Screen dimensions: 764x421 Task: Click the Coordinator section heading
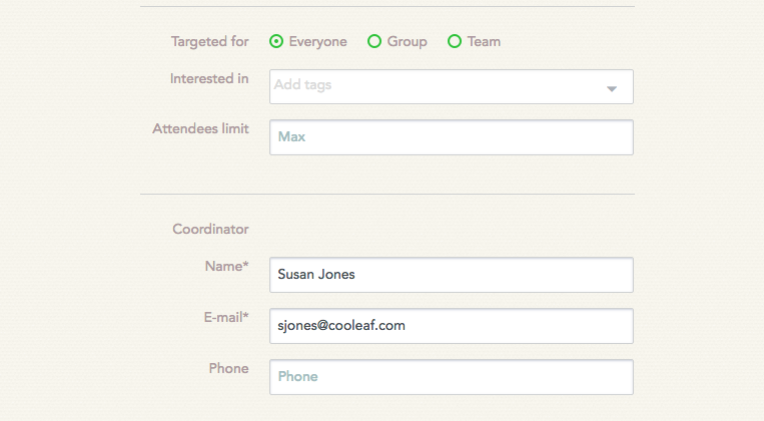(210, 229)
